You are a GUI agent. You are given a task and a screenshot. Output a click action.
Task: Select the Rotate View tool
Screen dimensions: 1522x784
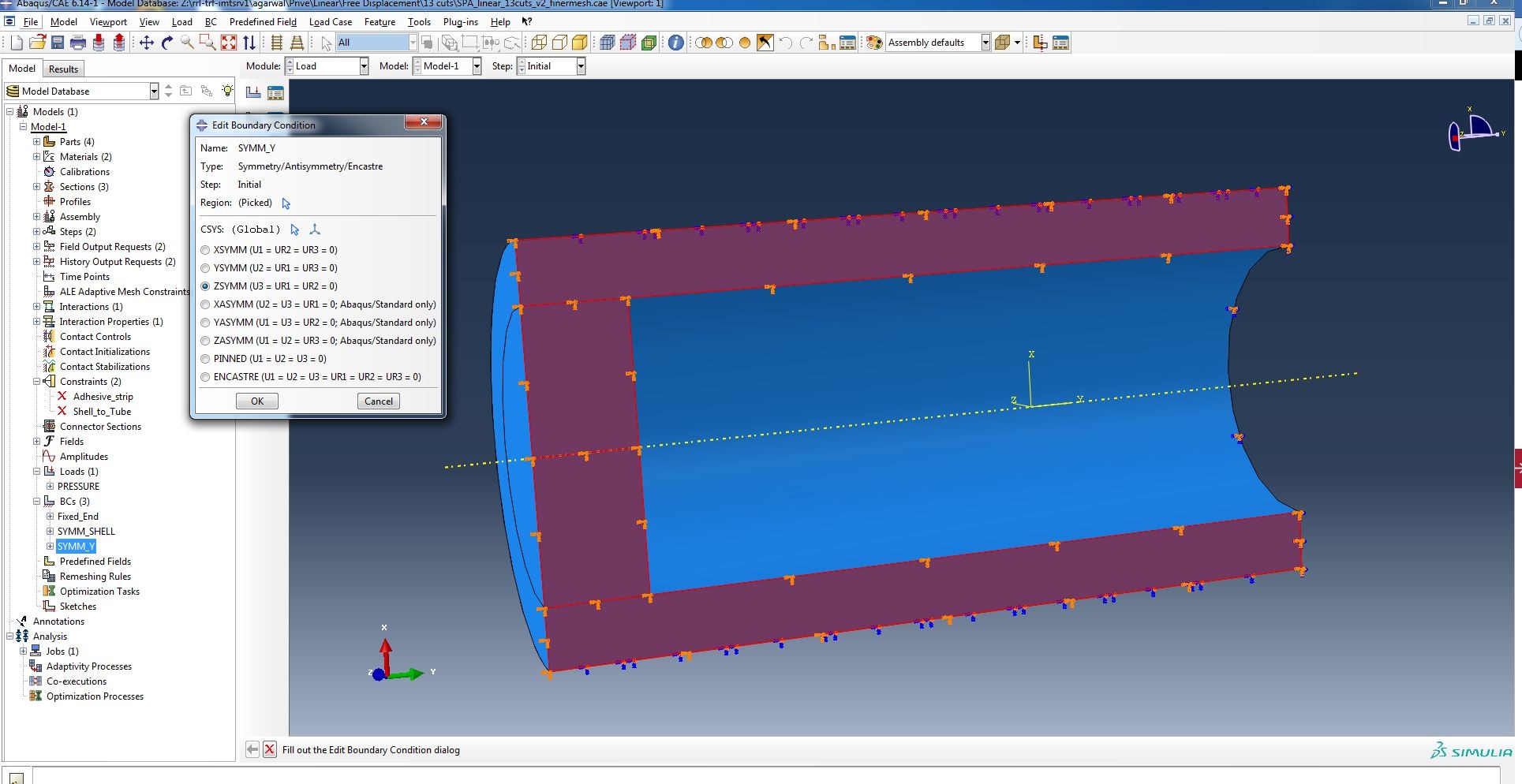coord(167,43)
